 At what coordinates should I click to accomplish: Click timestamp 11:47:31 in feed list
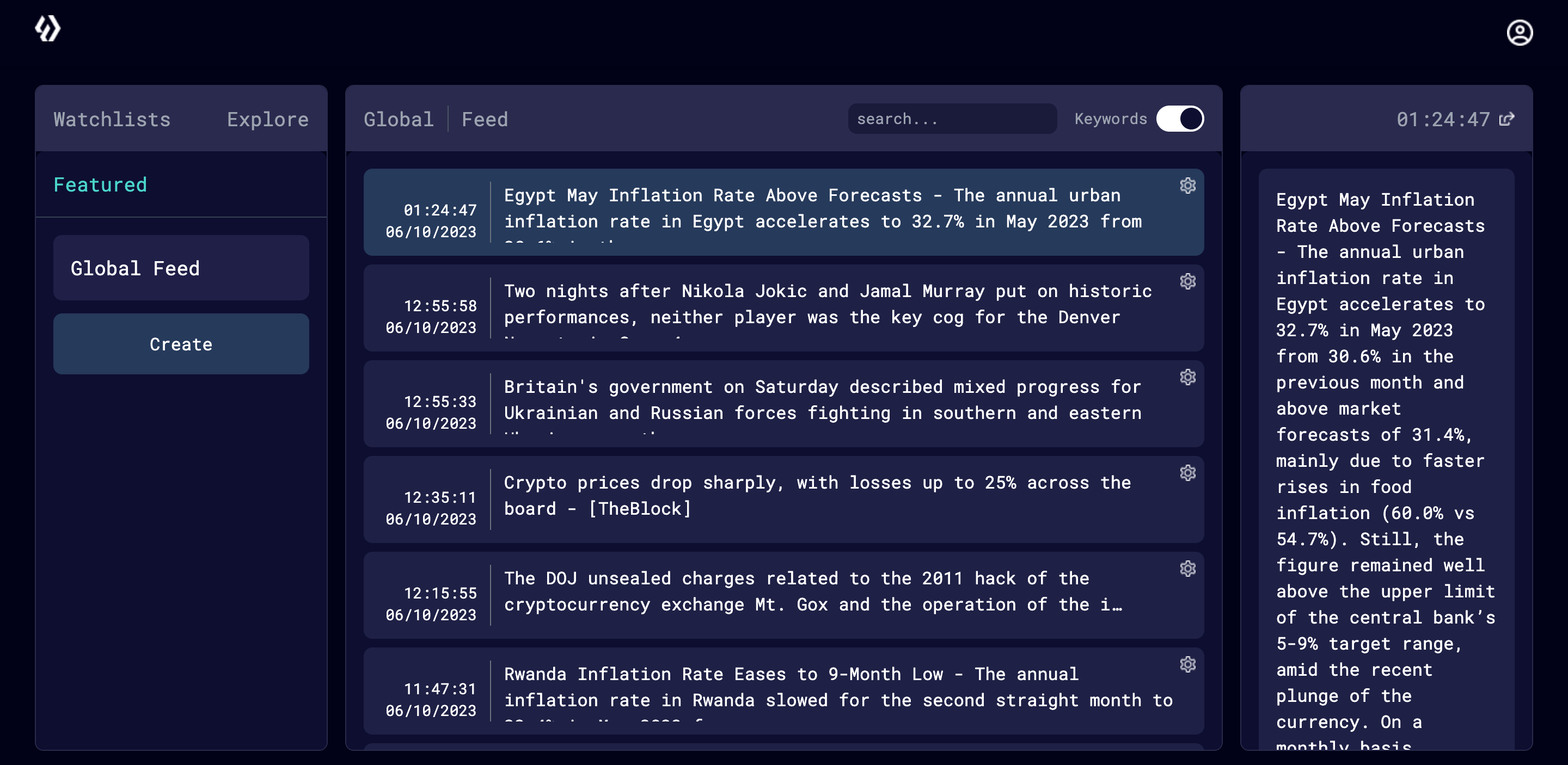(440, 689)
